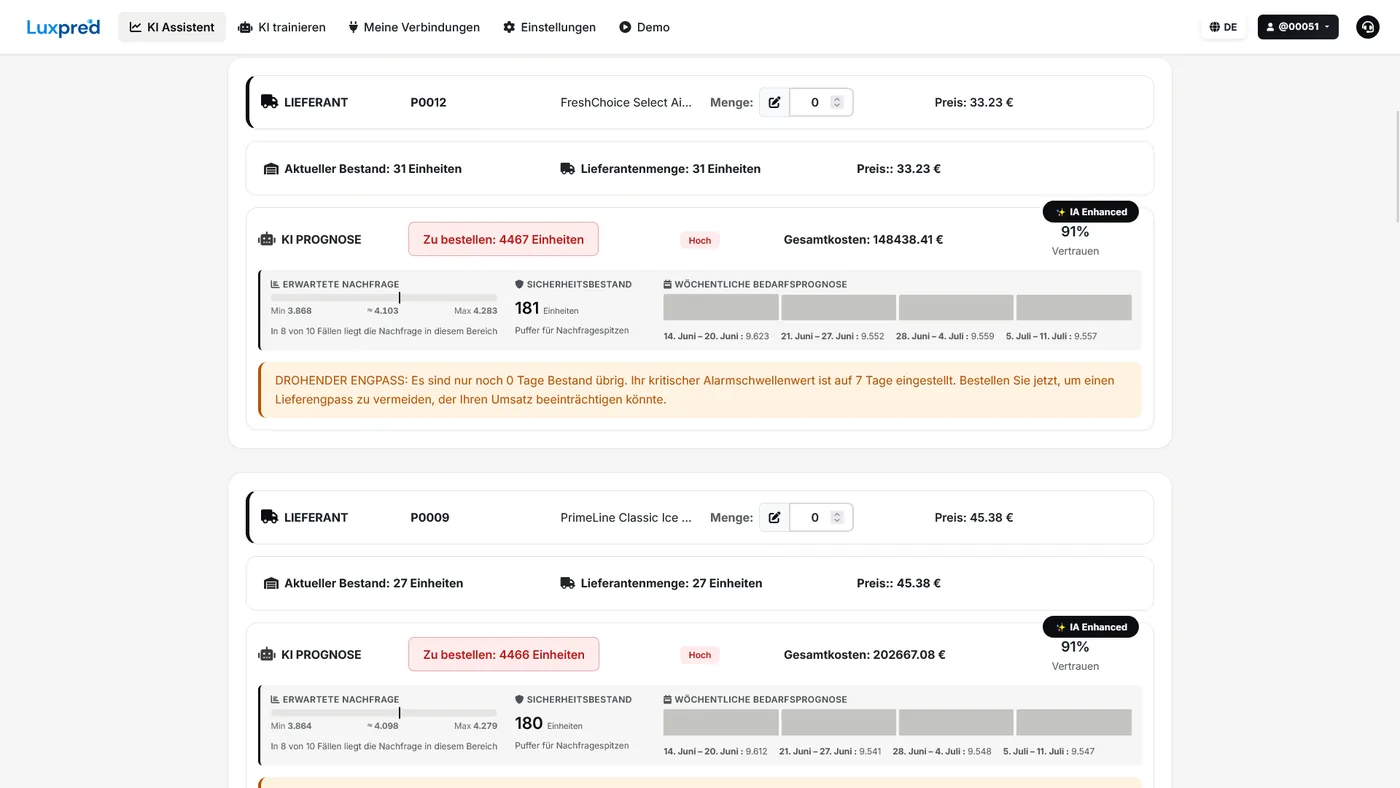Screen dimensions: 1400x788
Task: Click the support headset icon
Action: pos(1368,27)
